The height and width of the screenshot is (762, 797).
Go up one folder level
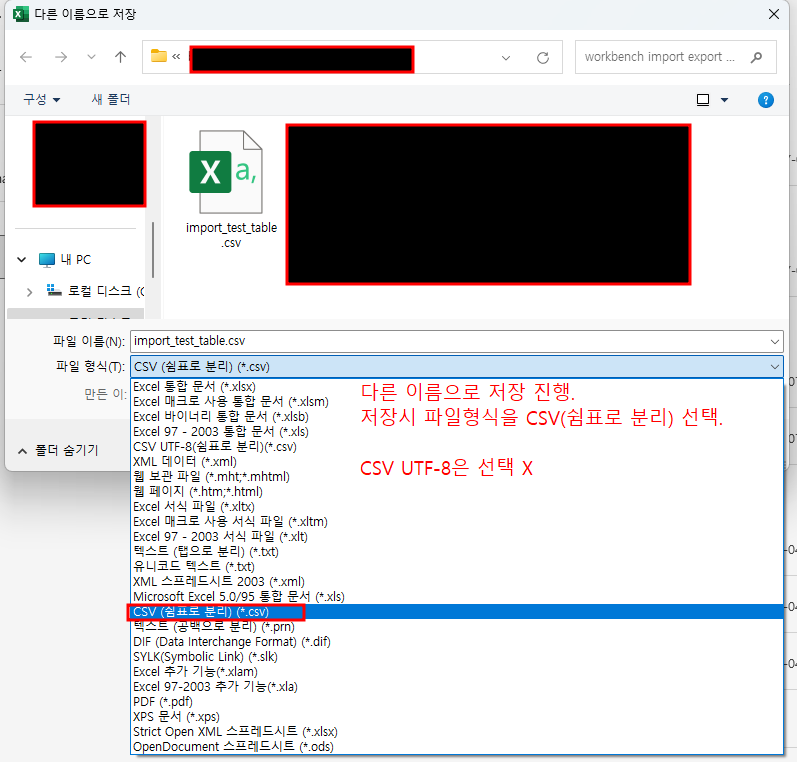(x=120, y=57)
